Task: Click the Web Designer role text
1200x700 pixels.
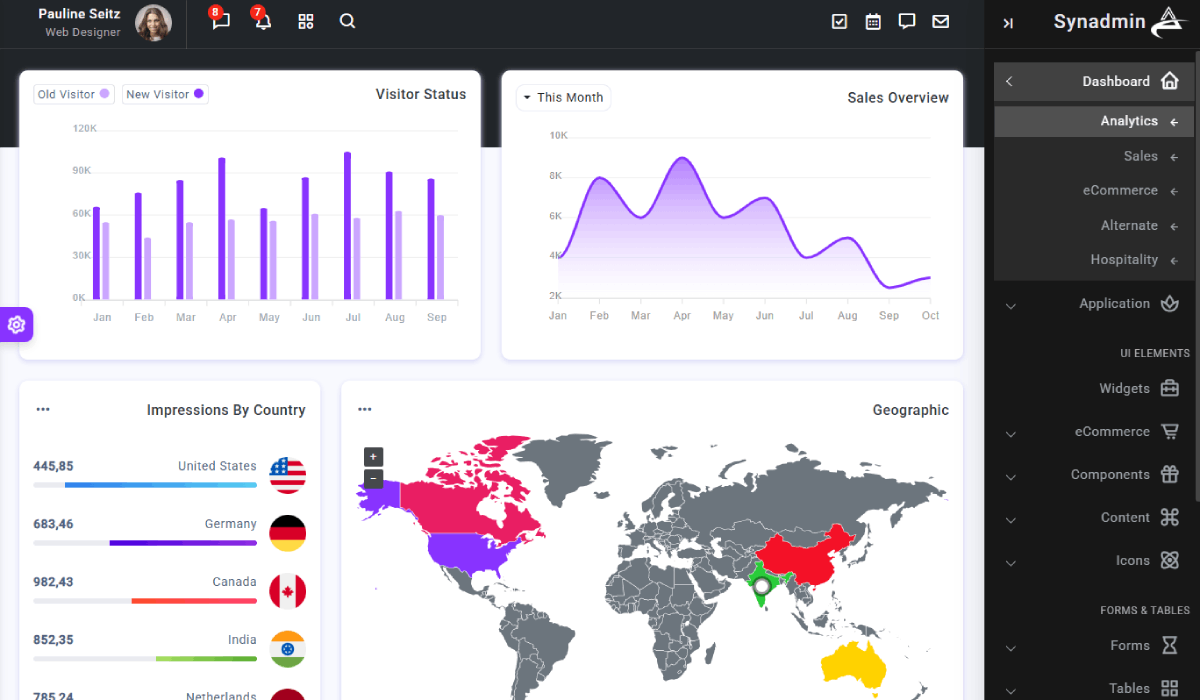Action: [83, 32]
